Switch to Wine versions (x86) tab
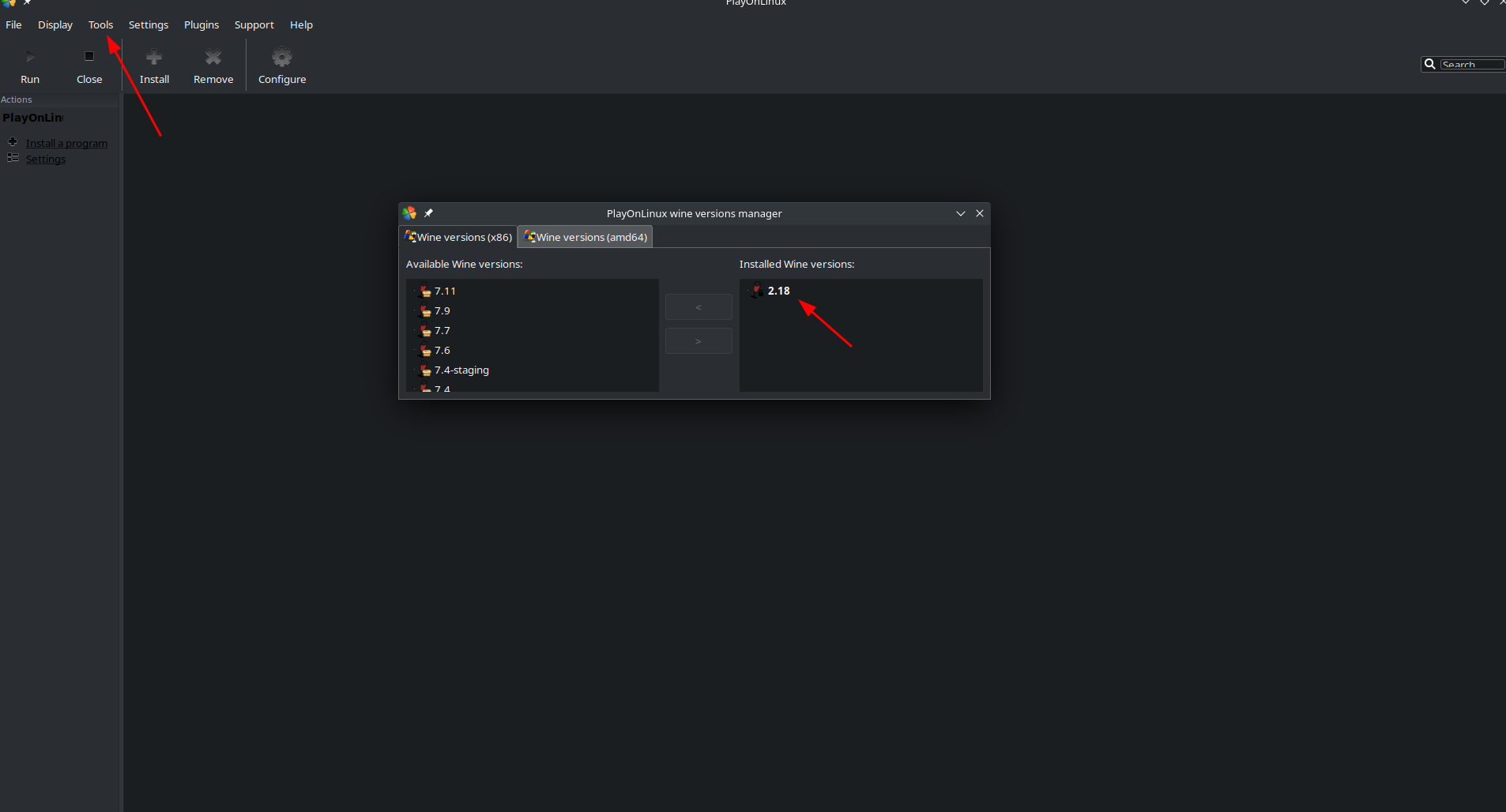1506x812 pixels. click(x=458, y=237)
